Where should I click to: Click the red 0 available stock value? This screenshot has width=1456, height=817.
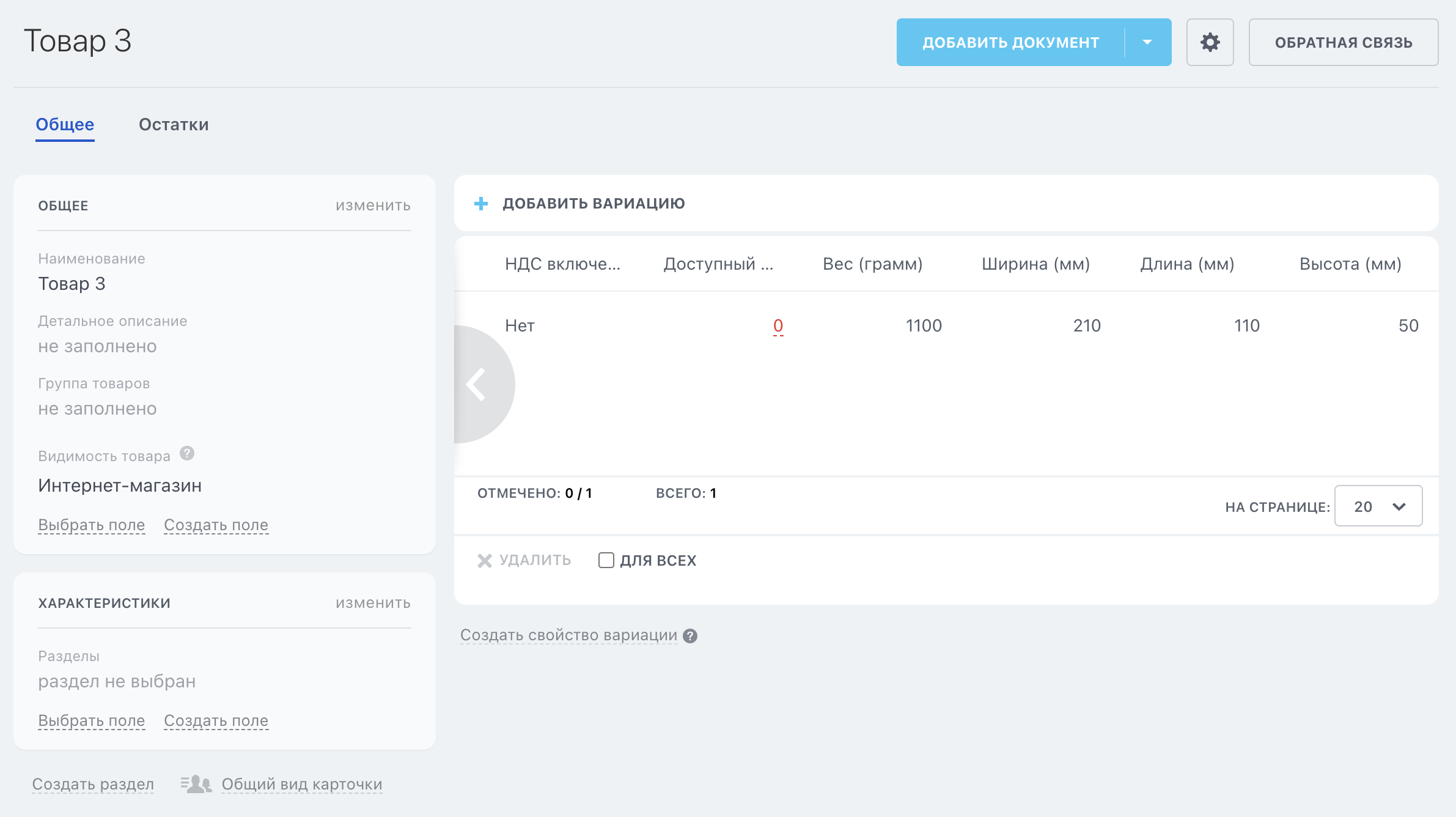(x=778, y=325)
